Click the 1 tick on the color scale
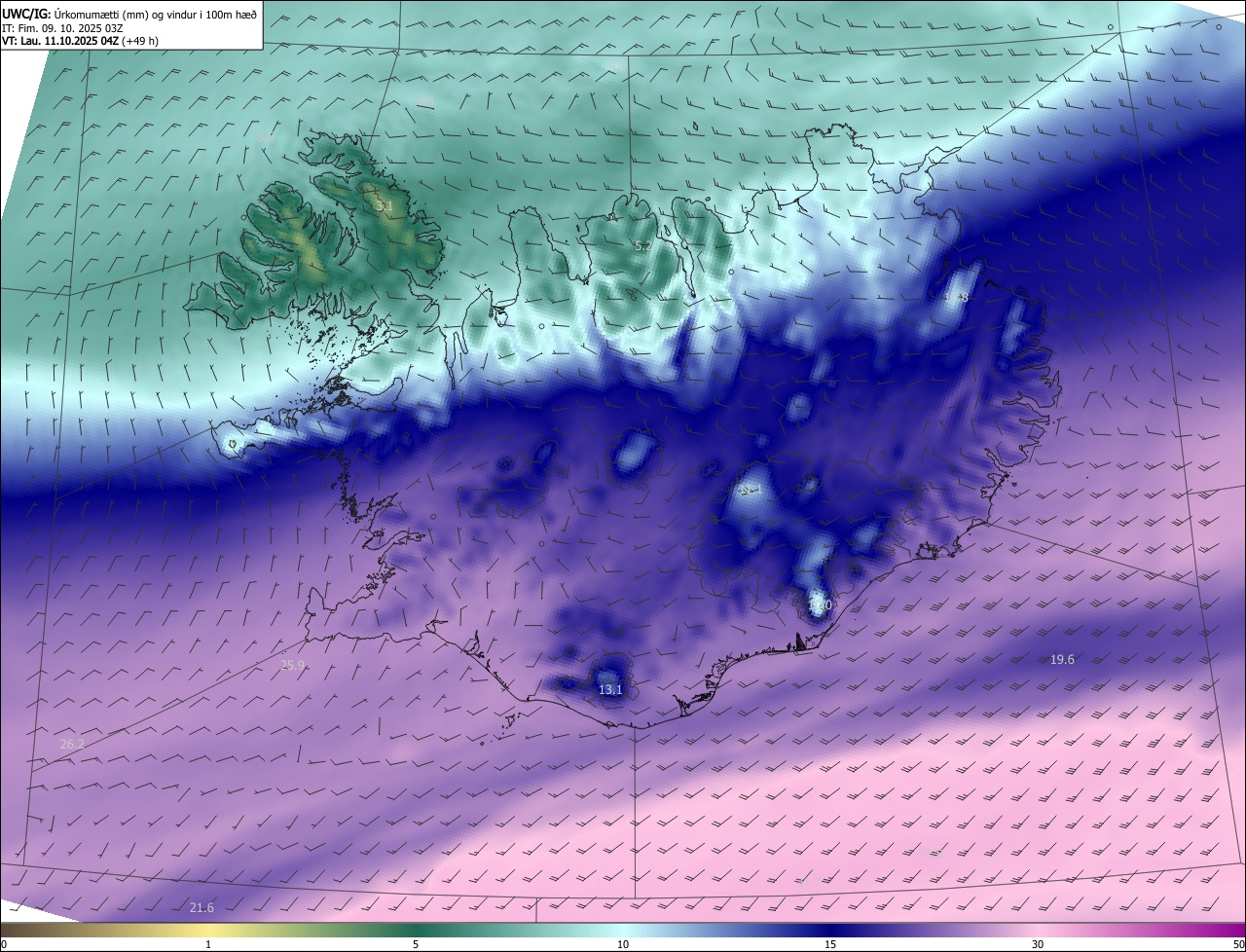Image resolution: width=1246 pixels, height=952 pixels. click(x=208, y=944)
